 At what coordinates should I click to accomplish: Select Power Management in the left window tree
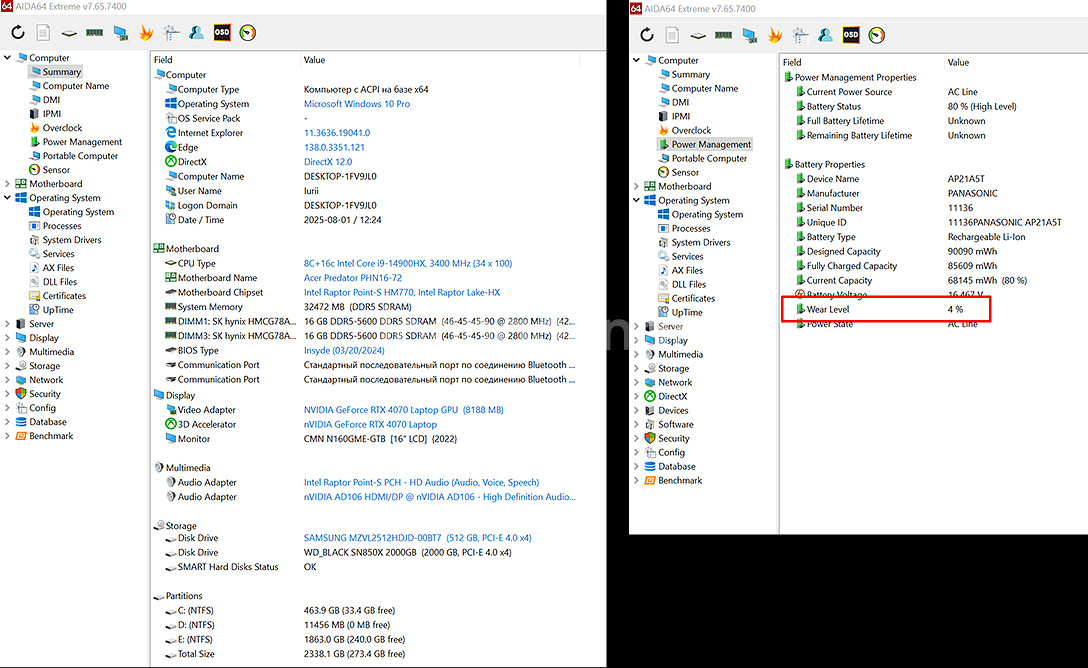pyautogui.click(x=82, y=142)
